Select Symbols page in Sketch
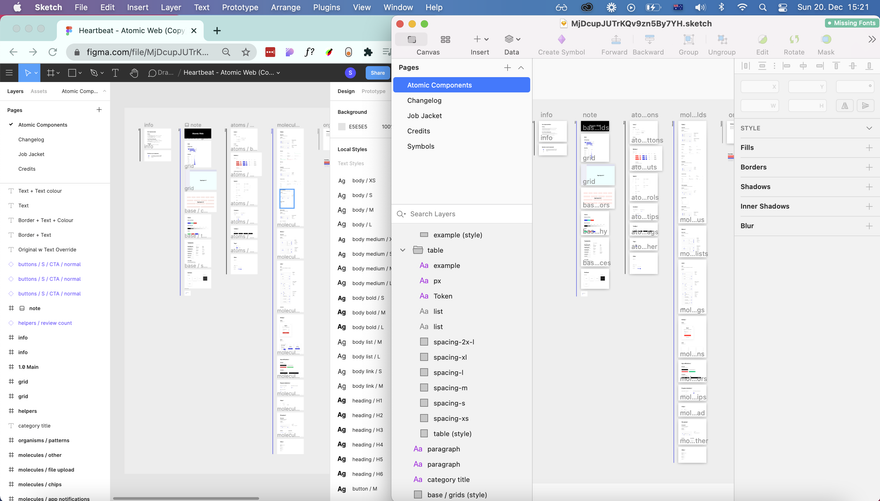The height and width of the screenshot is (501, 880). (421, 146)
